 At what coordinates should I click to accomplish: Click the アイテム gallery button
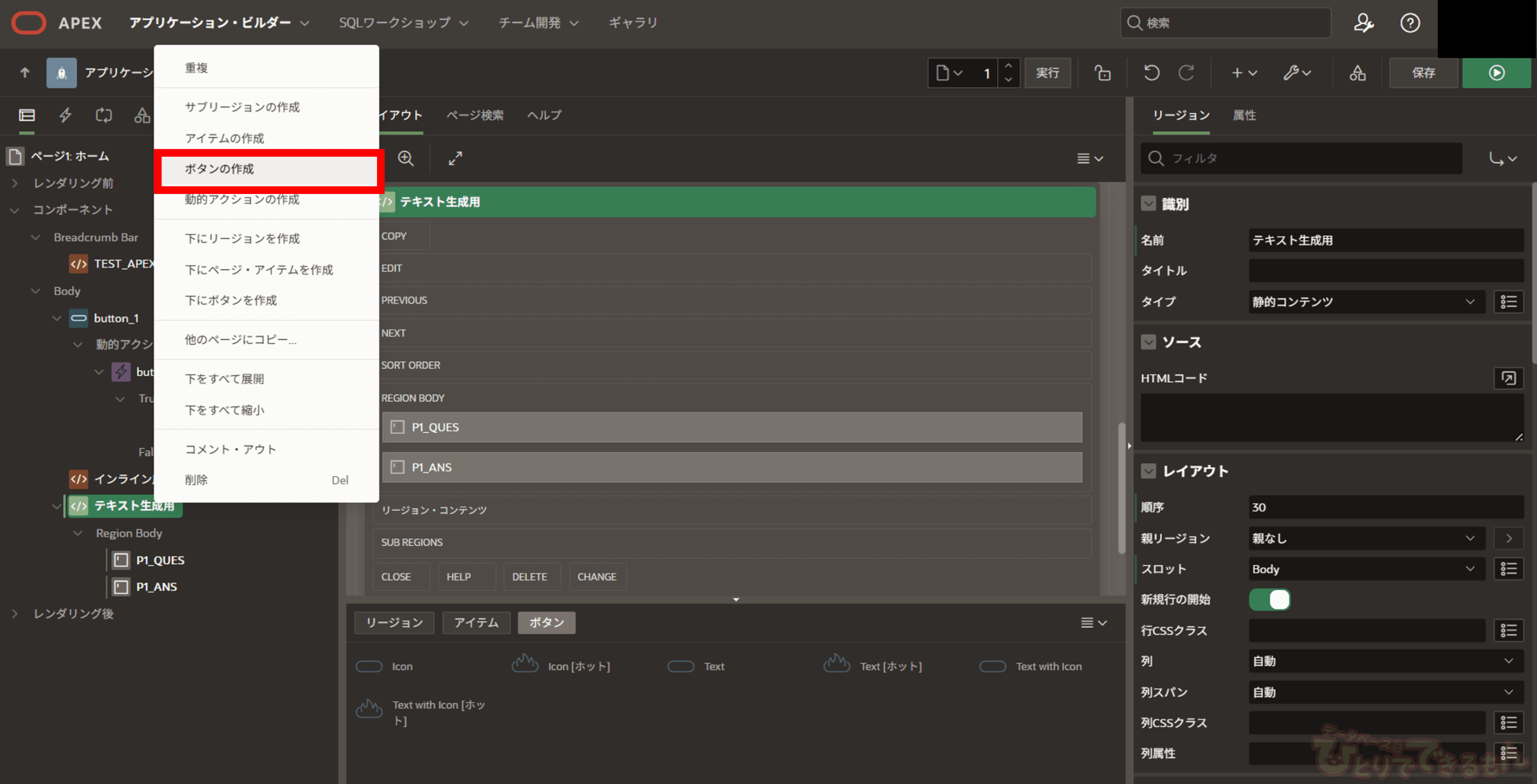(x=476, y=623)
